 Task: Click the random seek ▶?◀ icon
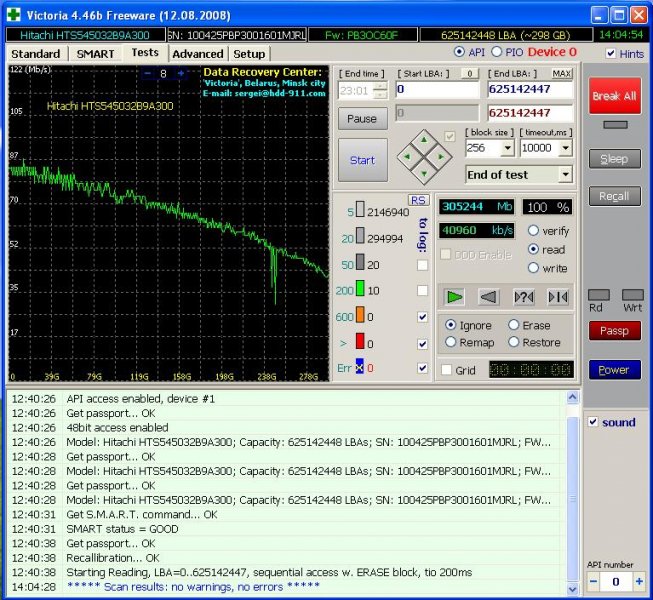(x=523, y=296)
